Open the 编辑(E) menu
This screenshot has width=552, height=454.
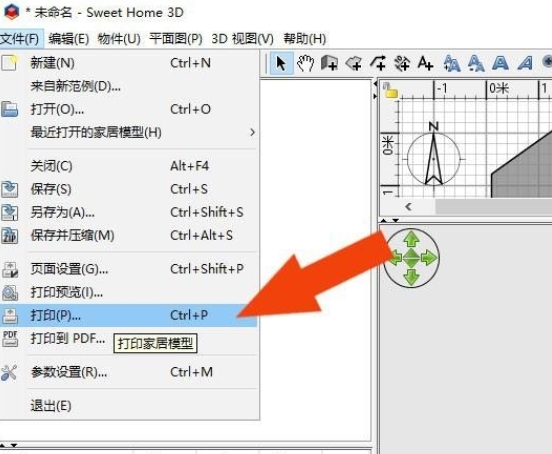click(x=69, y=38)
